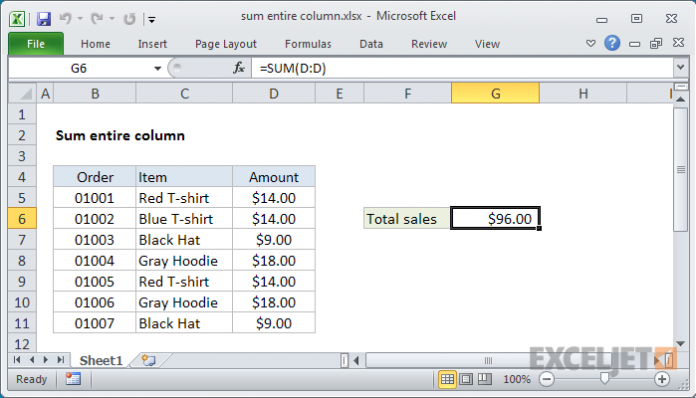This screenshot has height=398, width=696.
Task: Switch to Page Layout view button
Action: [466, 379]
